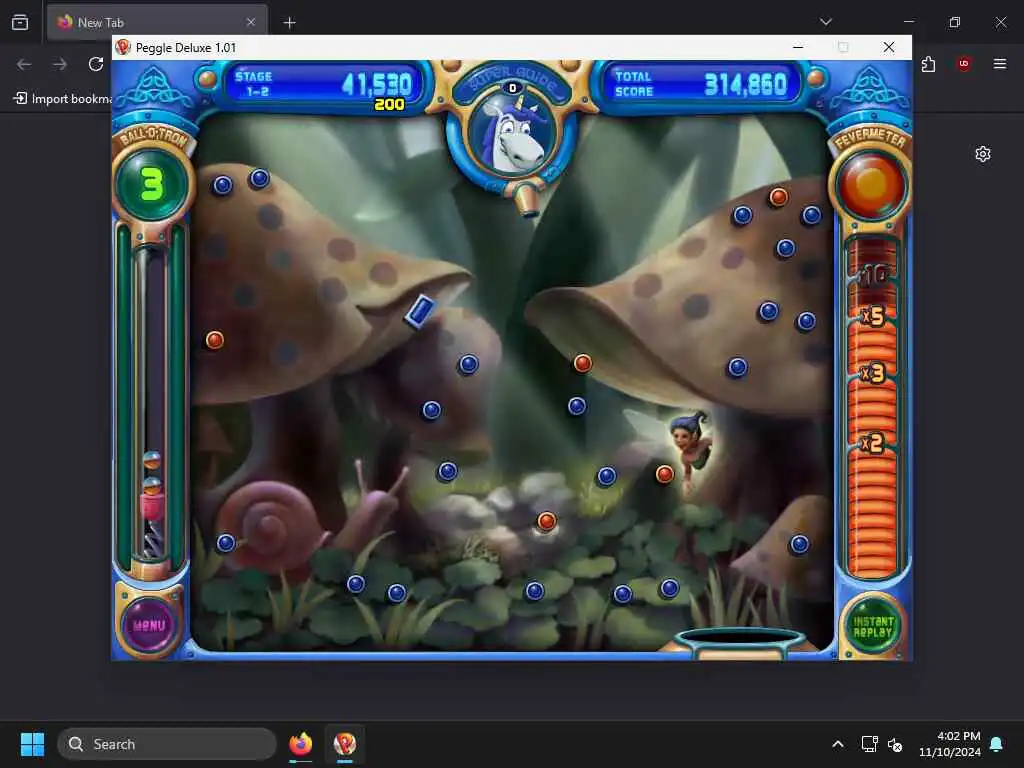1024x768 pixels.
Task: Click the Fevermeter orange orb
Action: (x=871, y=185)
